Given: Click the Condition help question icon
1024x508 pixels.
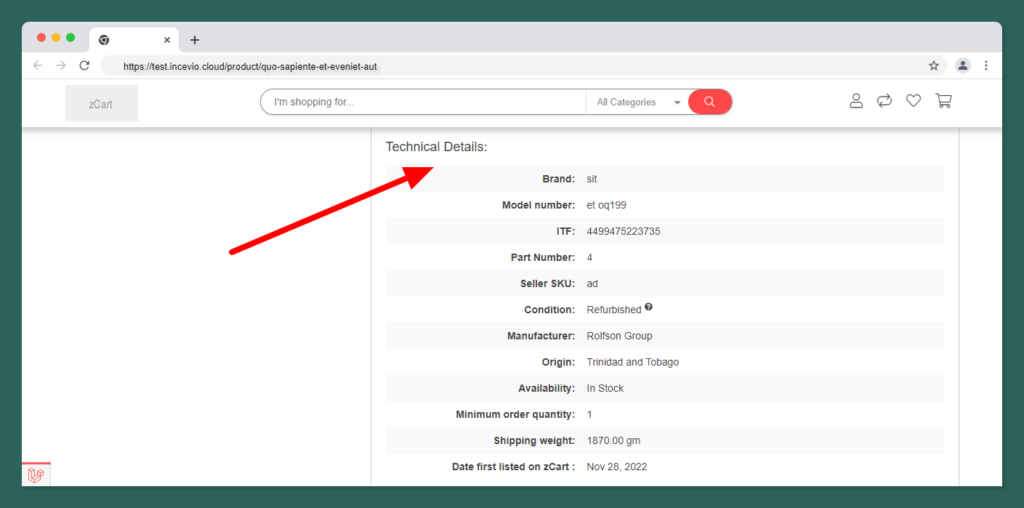Looking at the screenshot, I should pyautogui.click(x=649, y=307).
